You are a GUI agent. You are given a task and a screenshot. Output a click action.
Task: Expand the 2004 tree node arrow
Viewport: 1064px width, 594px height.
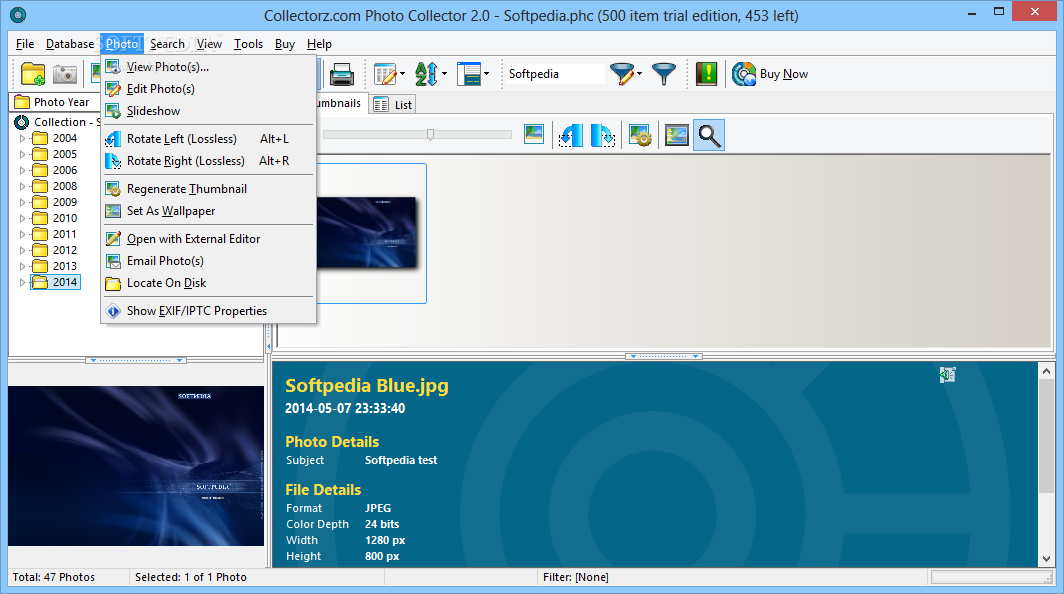pos(22,138)
